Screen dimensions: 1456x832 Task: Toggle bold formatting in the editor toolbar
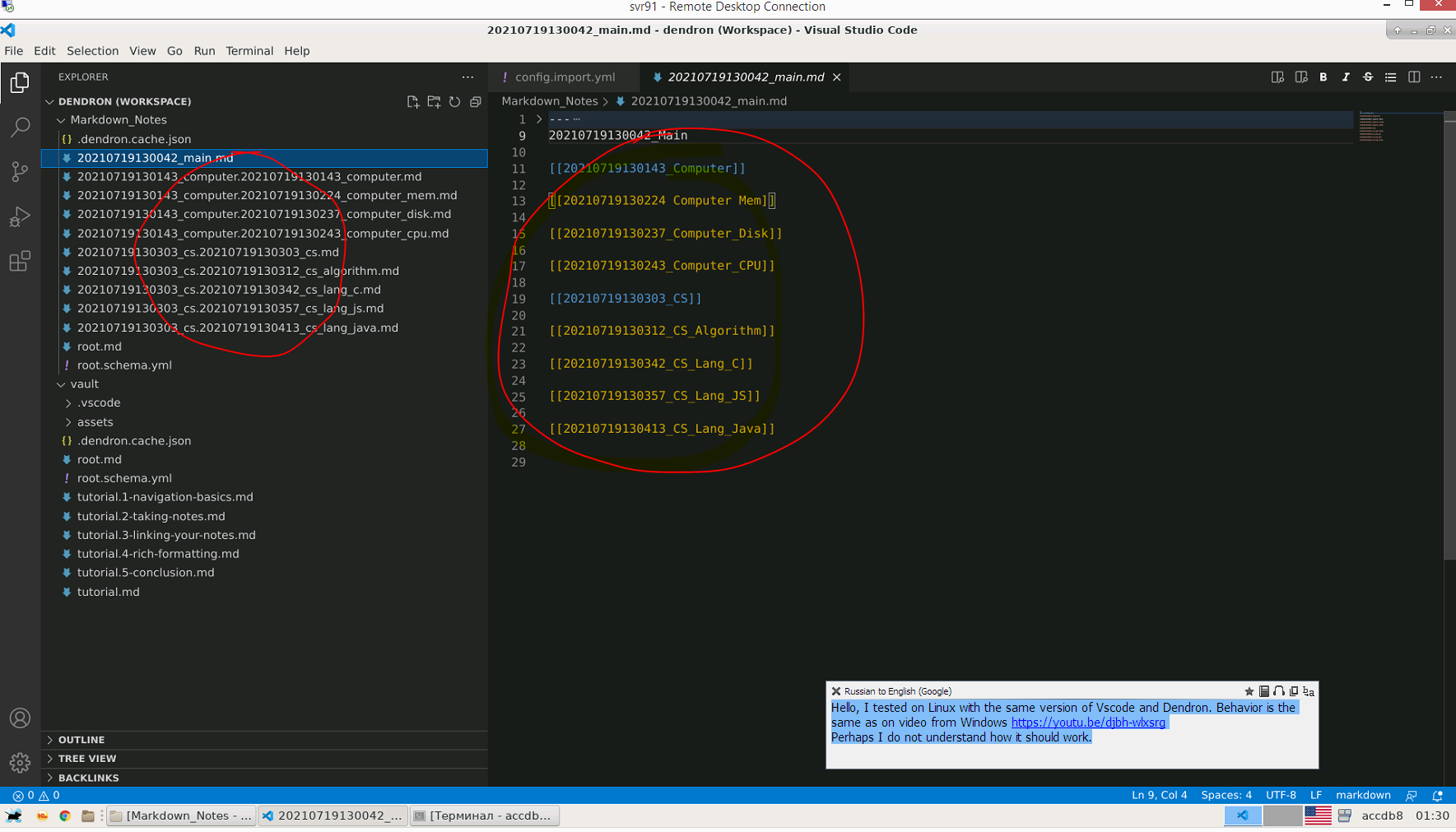(x=1323, y=77)
